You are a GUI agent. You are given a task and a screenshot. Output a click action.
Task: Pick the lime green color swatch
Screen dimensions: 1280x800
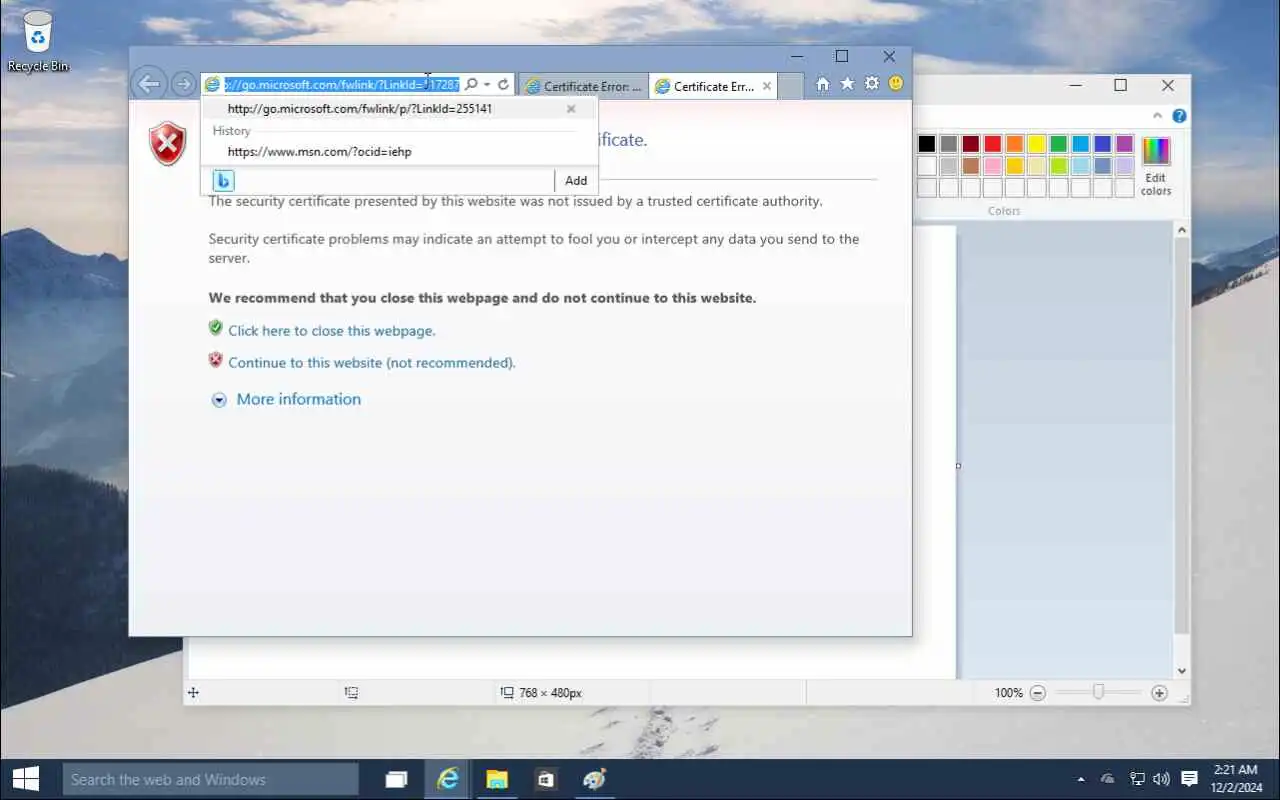pos(1059,166)
